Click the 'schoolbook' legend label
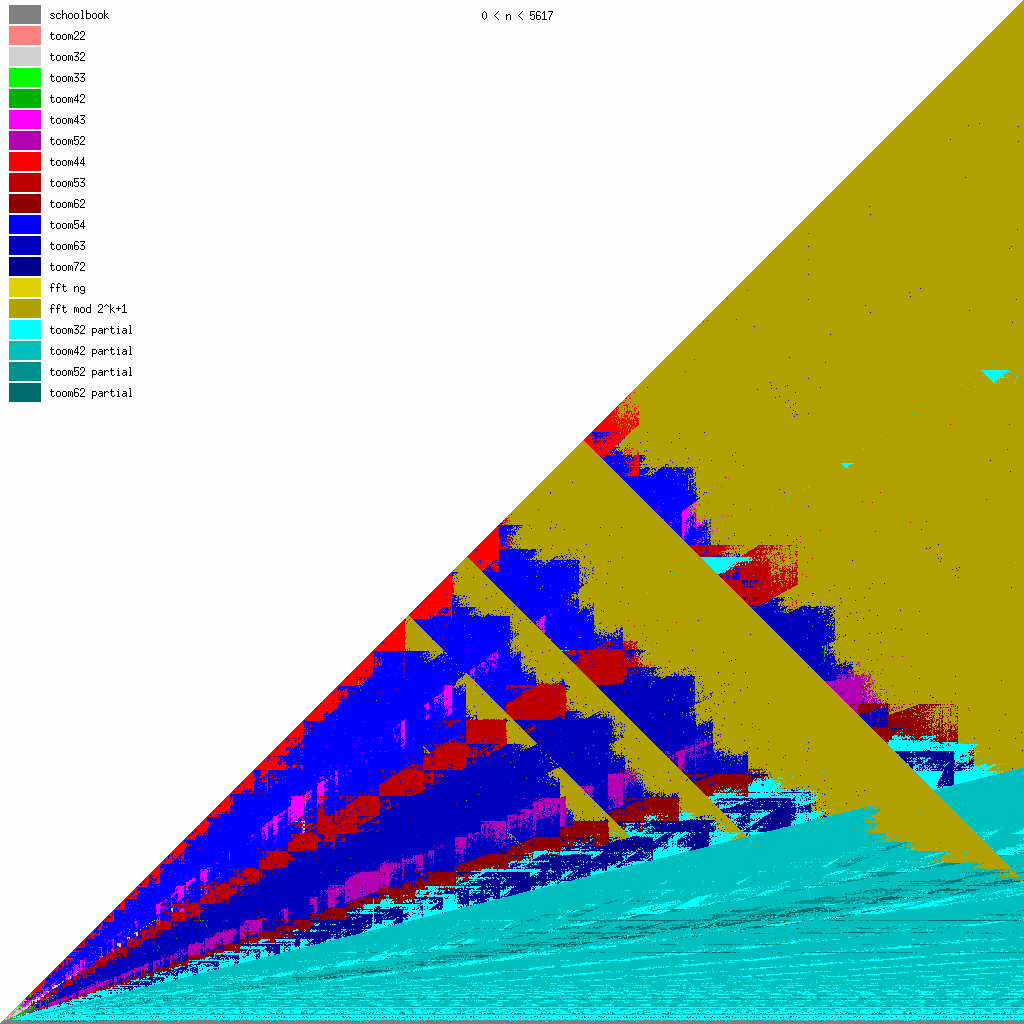 [x=79, y=15]
